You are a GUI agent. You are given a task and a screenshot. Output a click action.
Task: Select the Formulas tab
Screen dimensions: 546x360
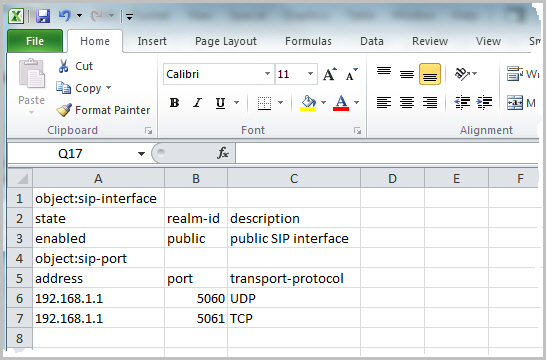point(308,41)
